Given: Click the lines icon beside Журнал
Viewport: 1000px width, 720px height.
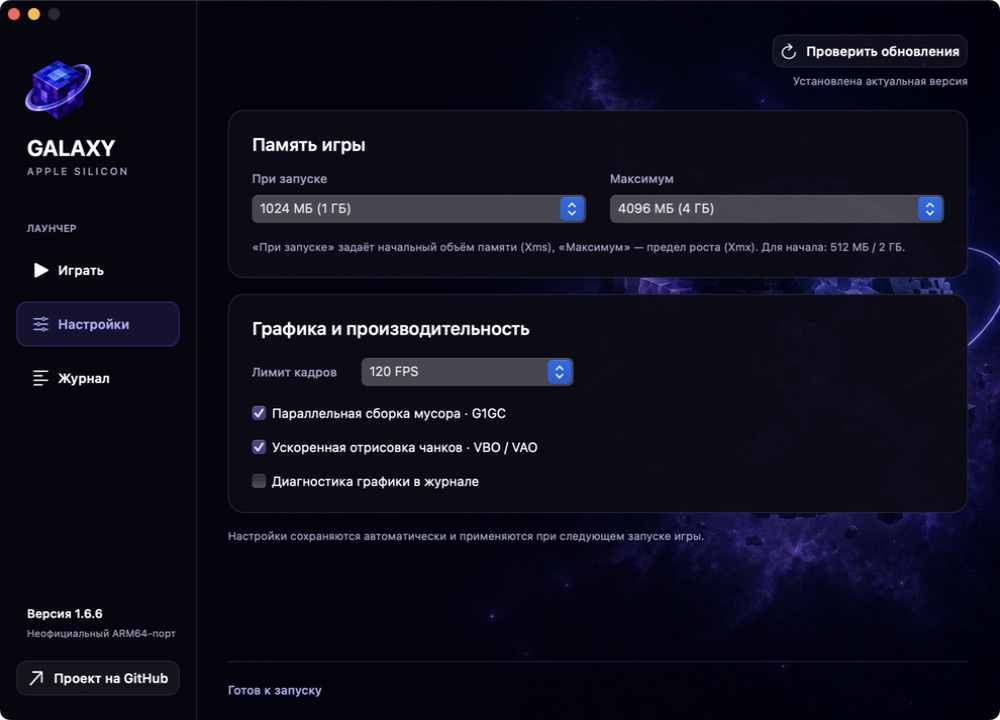Looking at the screenshot, I should click(x=41, y=378).
